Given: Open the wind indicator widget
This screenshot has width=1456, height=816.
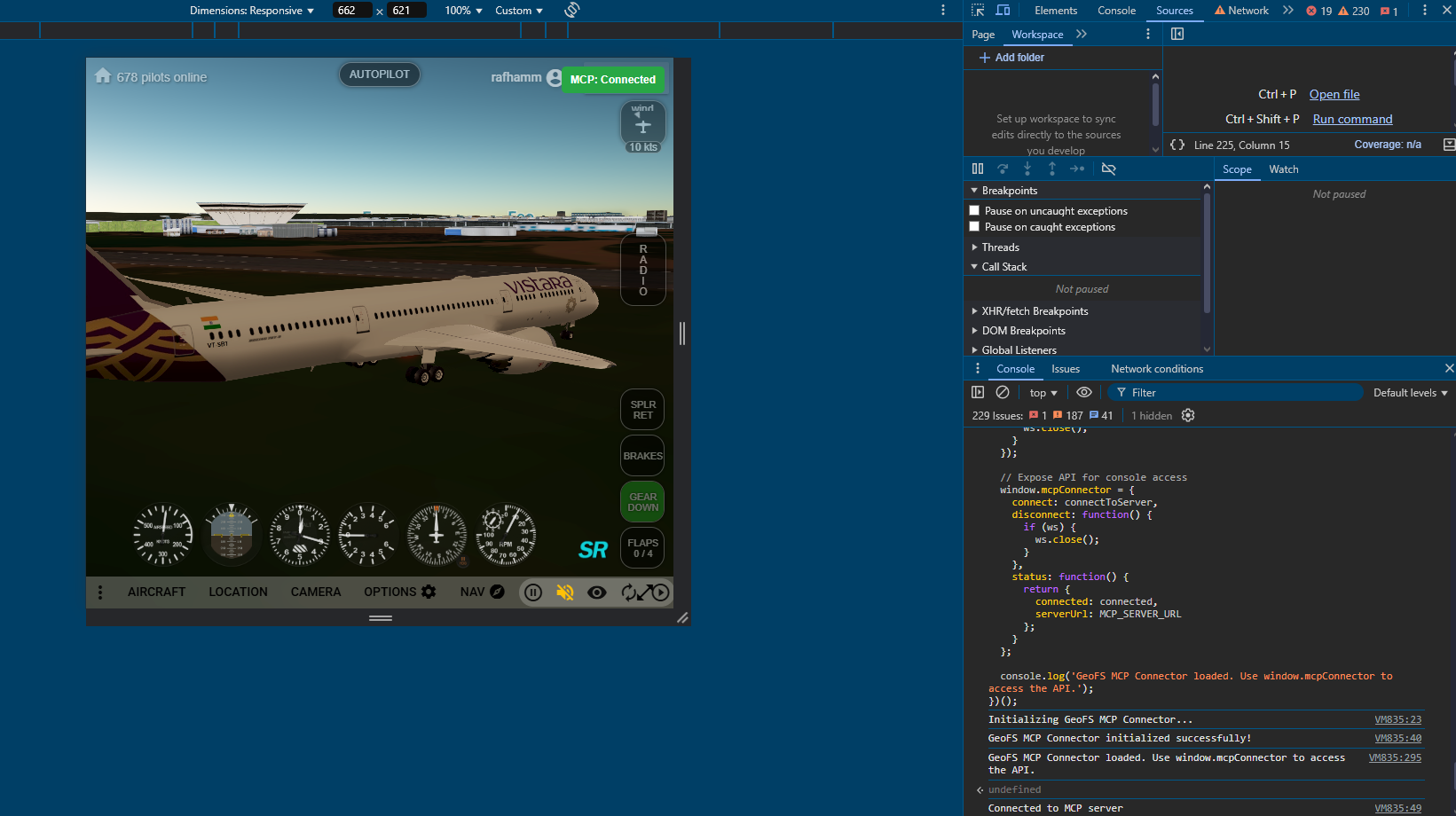Looking at the screenshot, I should click(642, 122).
